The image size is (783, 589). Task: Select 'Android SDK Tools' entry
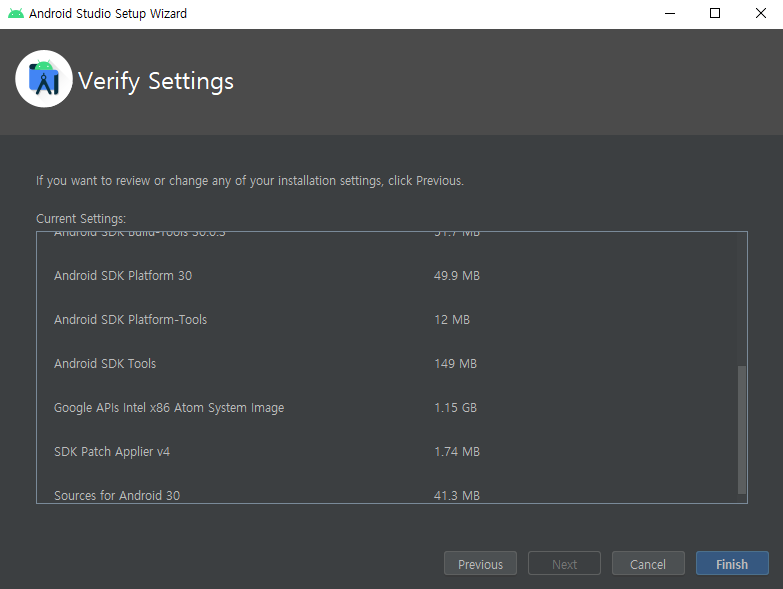105,363
